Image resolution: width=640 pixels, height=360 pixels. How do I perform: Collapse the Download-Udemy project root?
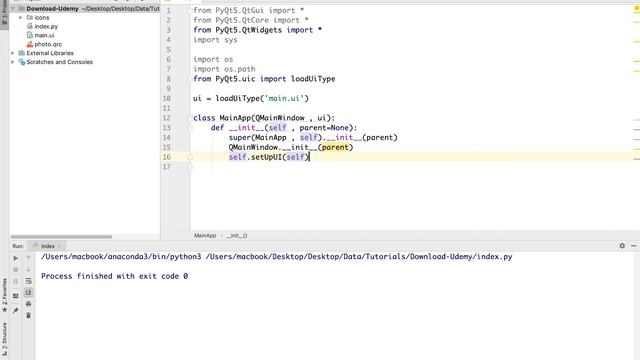click(13, 9)
